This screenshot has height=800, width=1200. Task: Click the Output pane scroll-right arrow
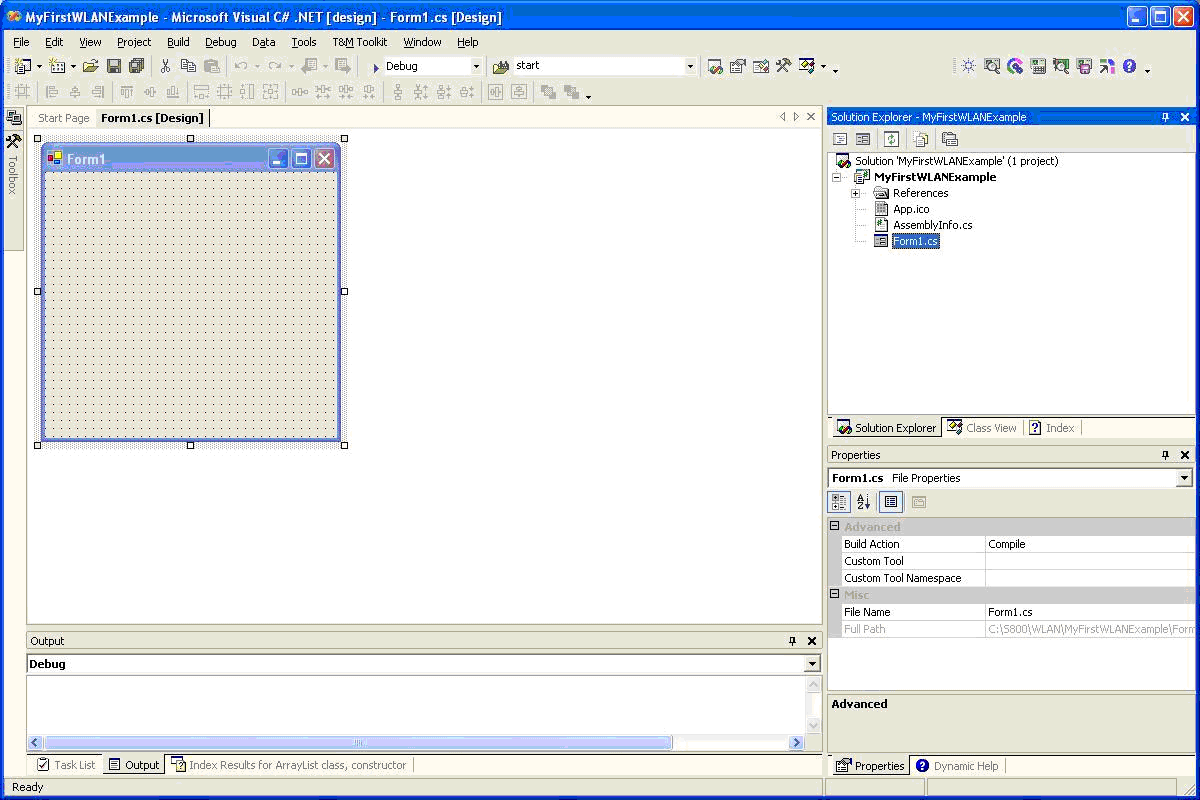coord(797,743)
